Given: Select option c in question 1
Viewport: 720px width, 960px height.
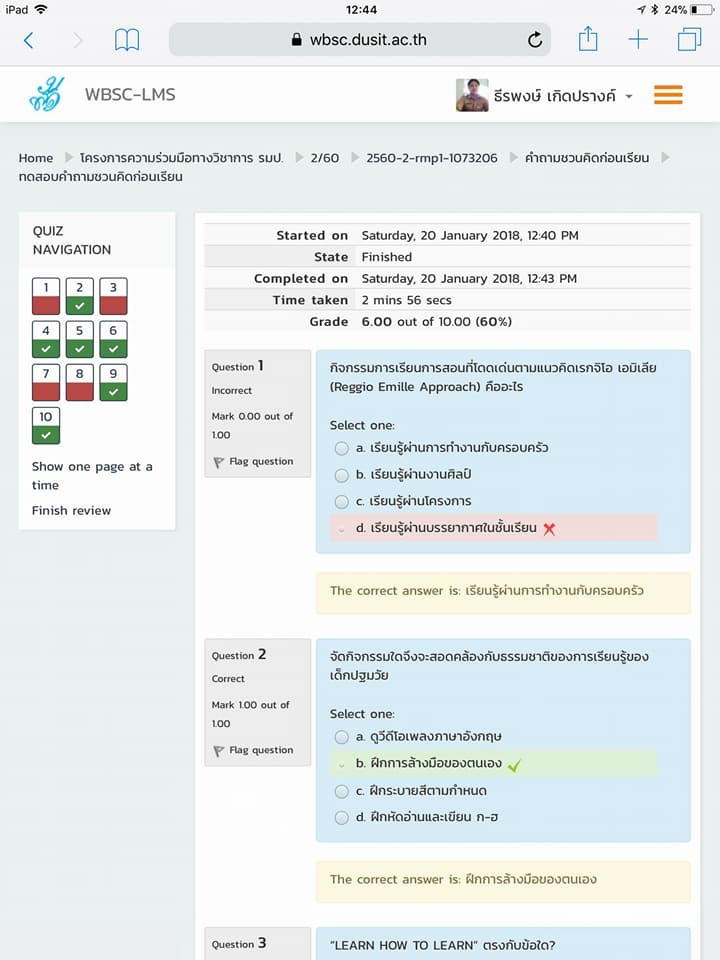Looking at the screenshot, I should tap(342, 501).
